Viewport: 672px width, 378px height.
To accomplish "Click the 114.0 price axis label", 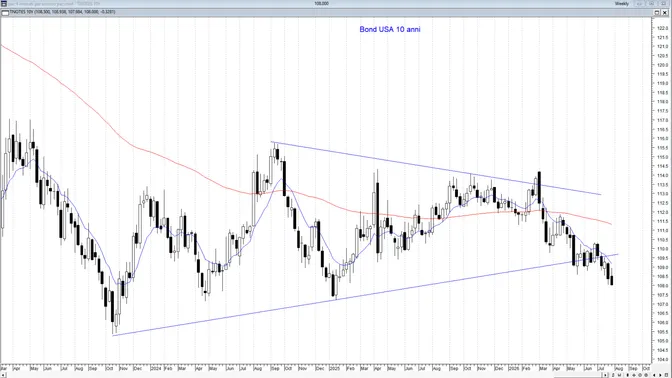I will pos(662,176).
